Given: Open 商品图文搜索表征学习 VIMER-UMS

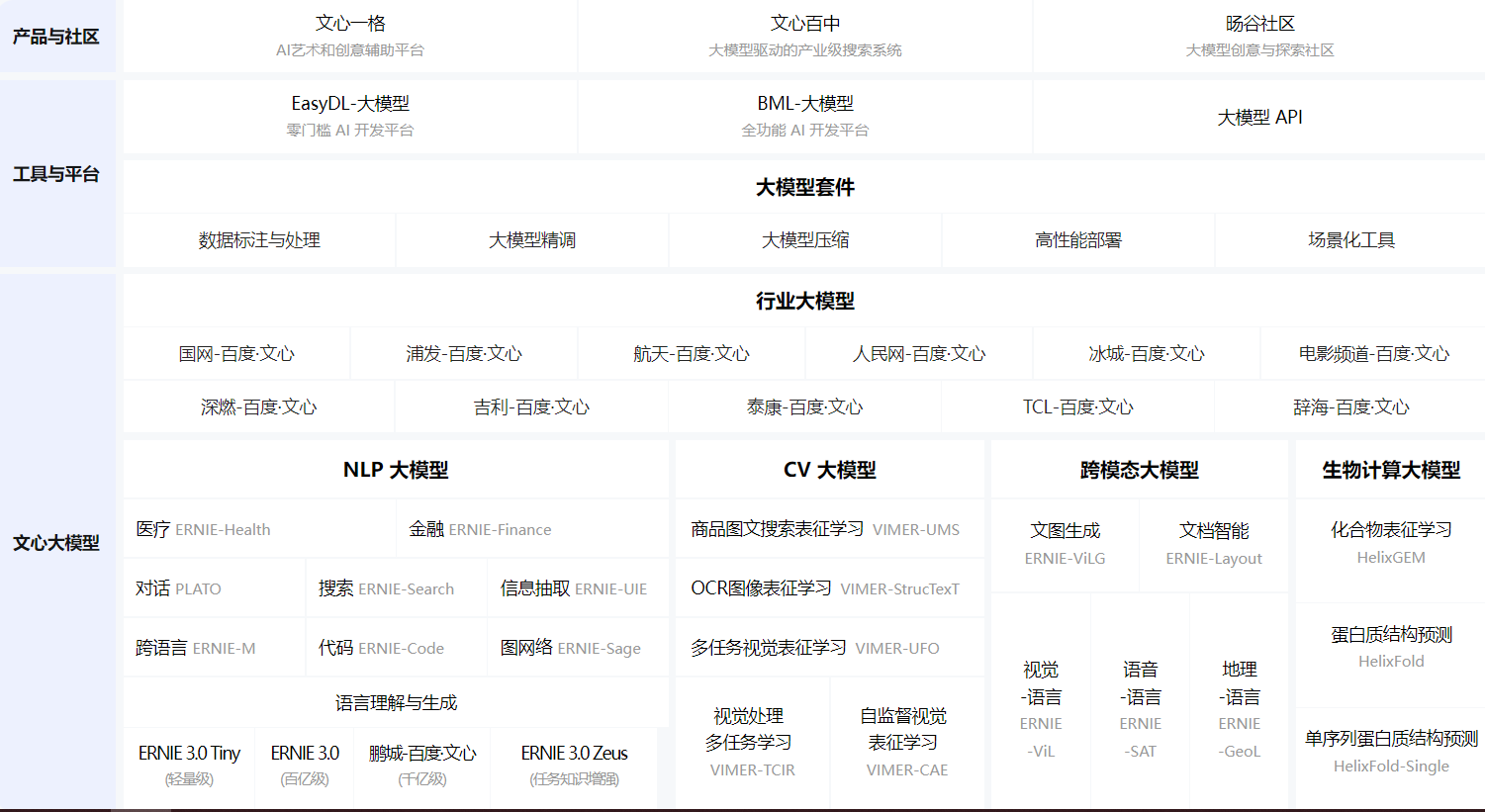Looking at the screenshot, I should 830,529.
